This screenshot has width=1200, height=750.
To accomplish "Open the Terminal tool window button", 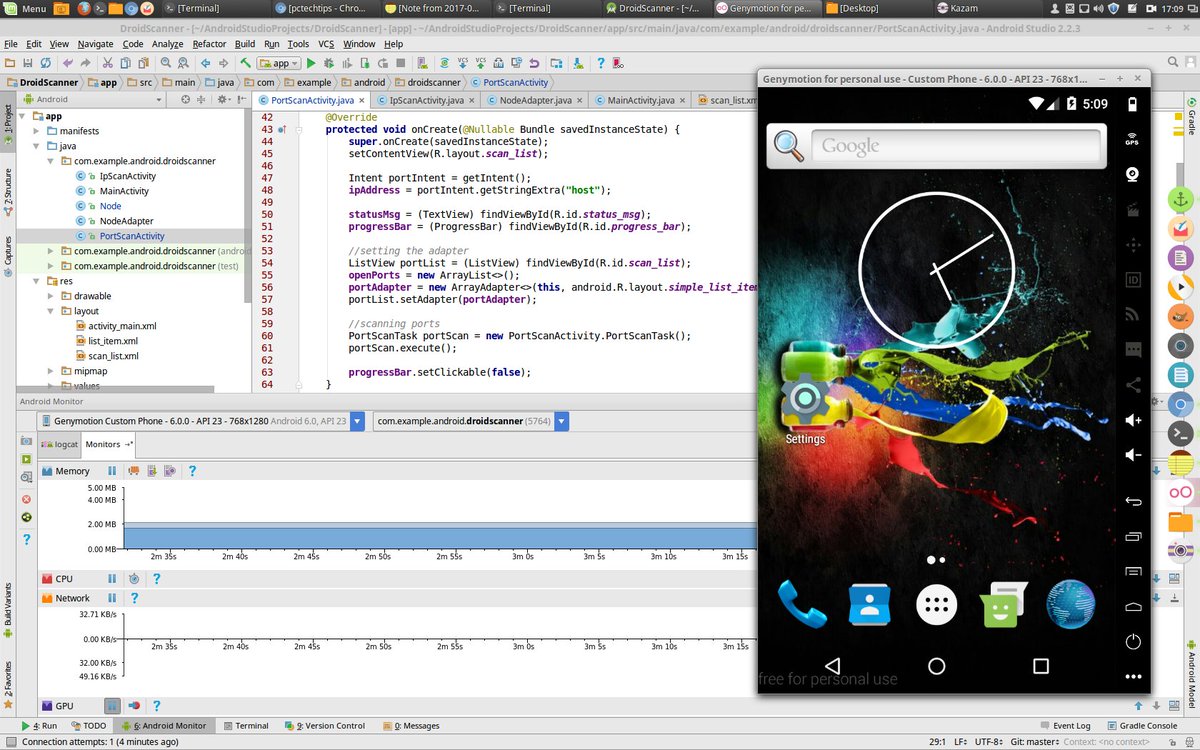I will pyautogui.click(x=245, y=726).
